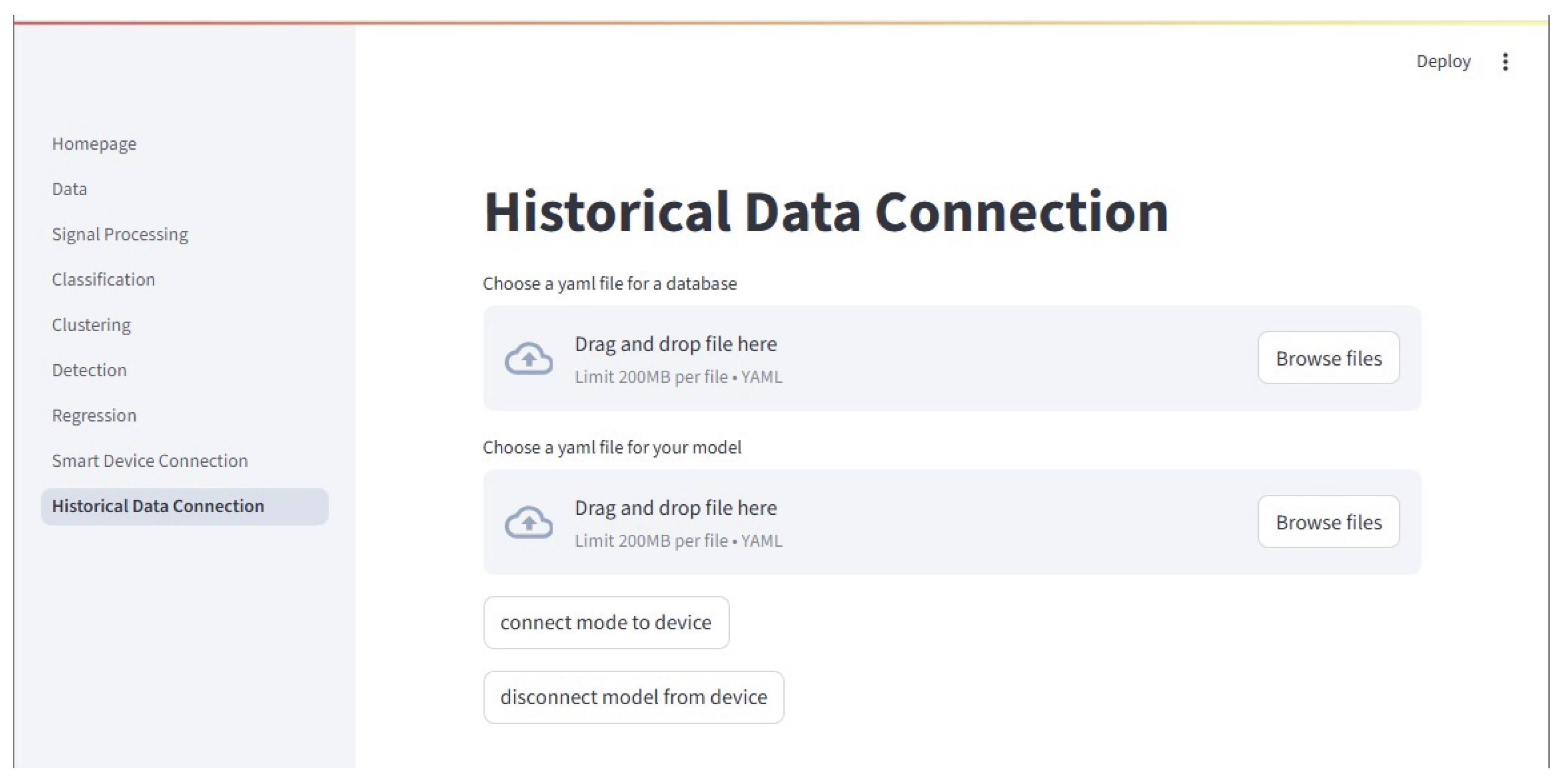Viewport: 1561px width, 784px height.
Task: Go to the Data page
Action: [x=69, y=189]
